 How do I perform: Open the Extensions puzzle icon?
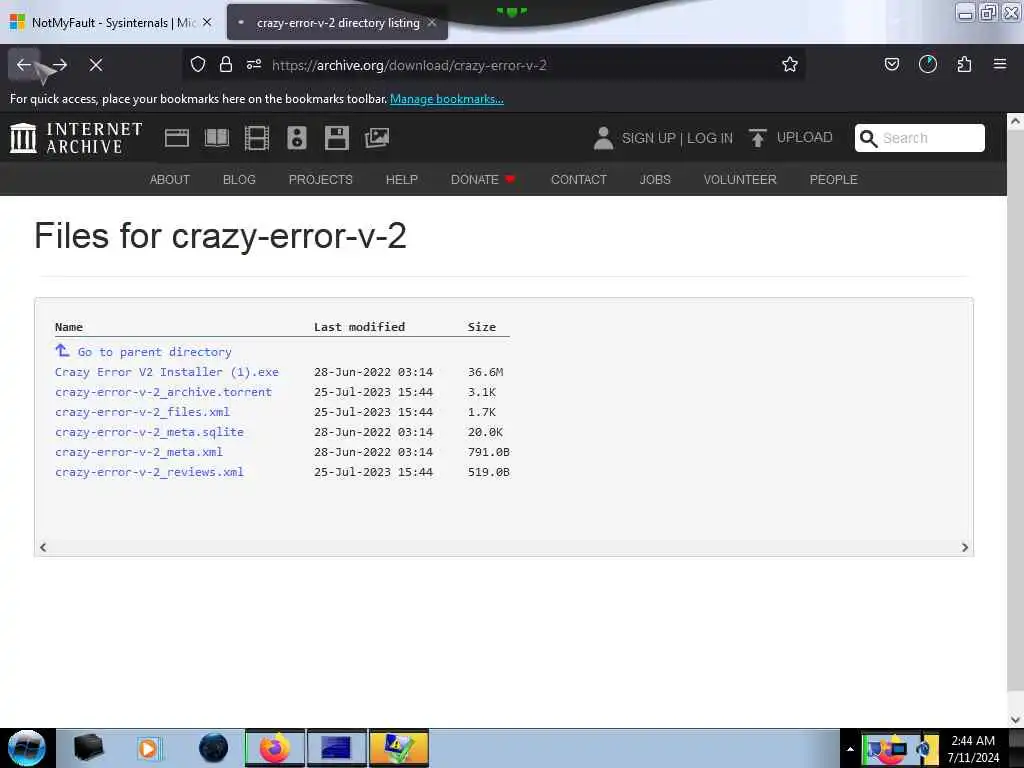click(x=964, y=64)
